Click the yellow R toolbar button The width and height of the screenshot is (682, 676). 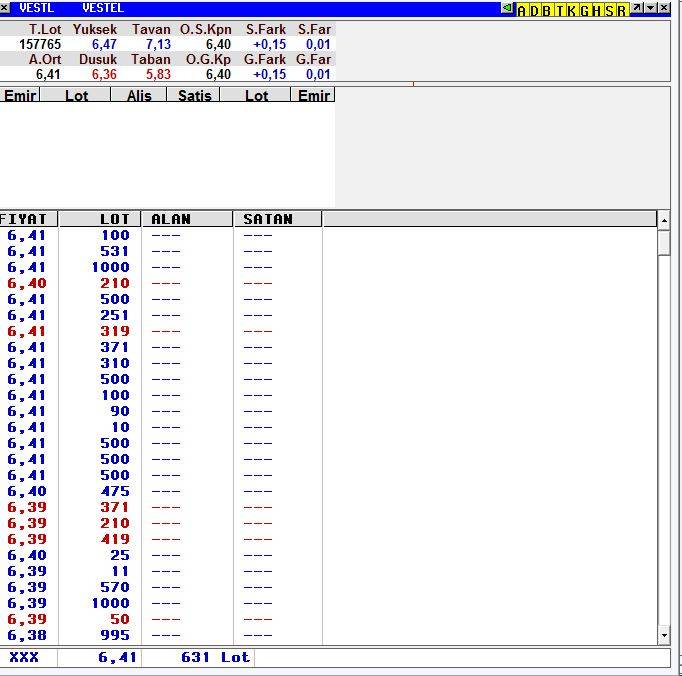(622, 9)
